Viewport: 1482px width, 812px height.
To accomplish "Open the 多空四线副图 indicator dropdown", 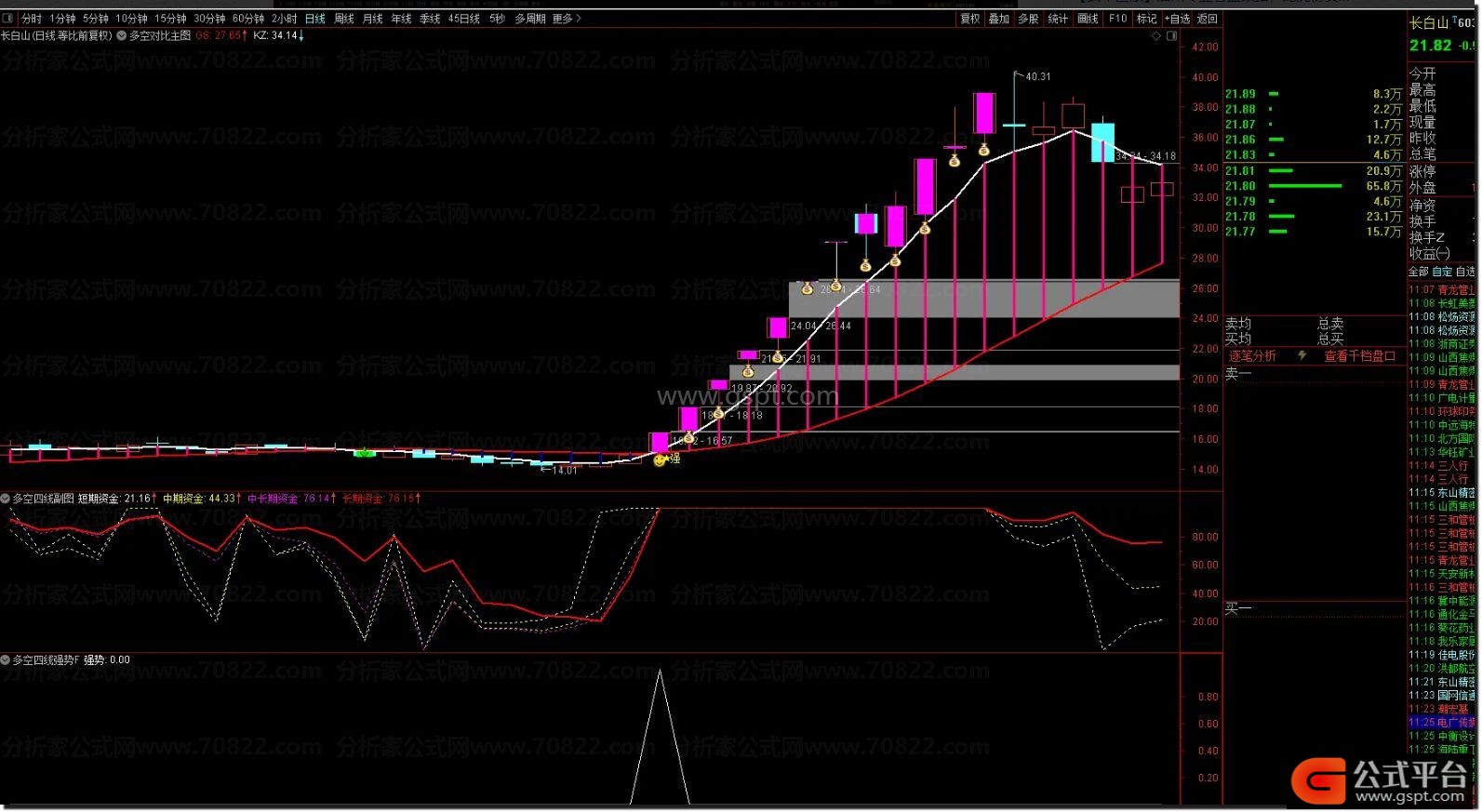I will [6, 499].
